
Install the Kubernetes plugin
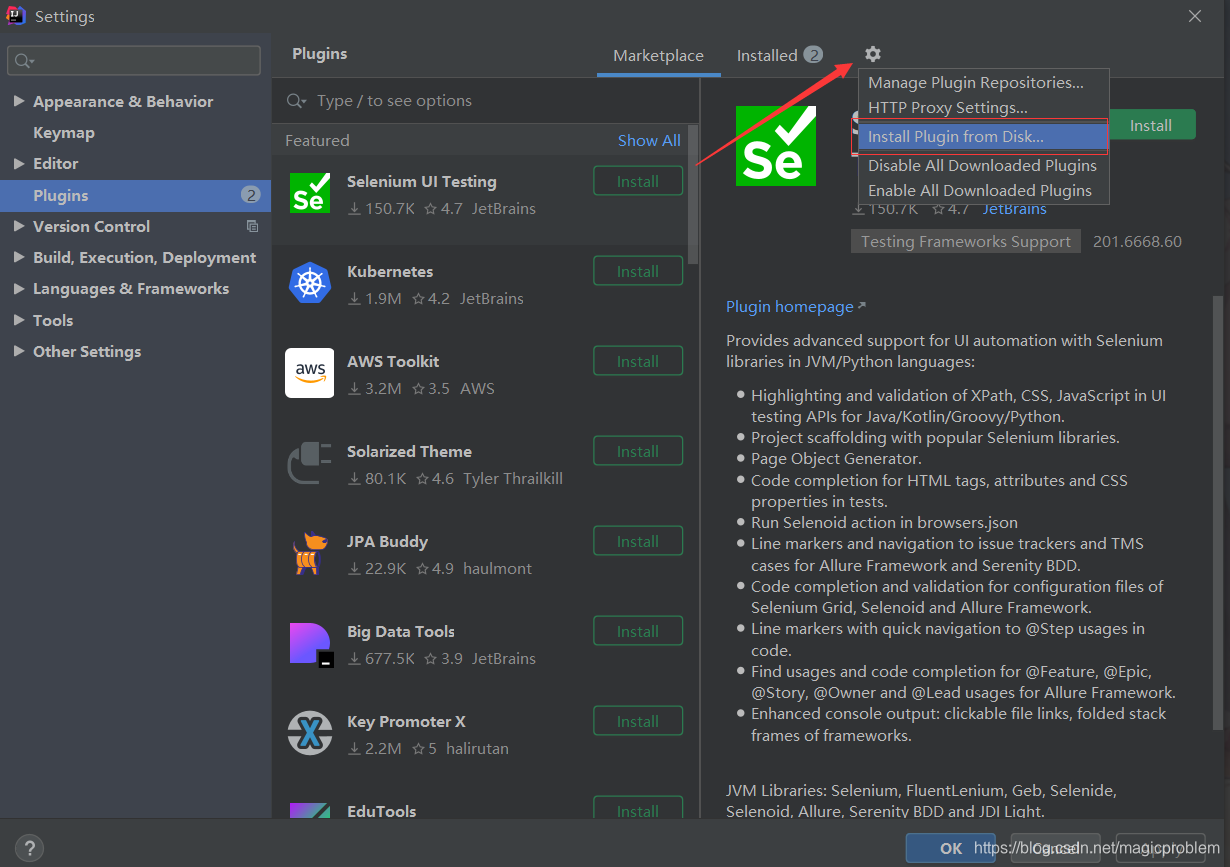pyautogui.click(x=638, y=271)
